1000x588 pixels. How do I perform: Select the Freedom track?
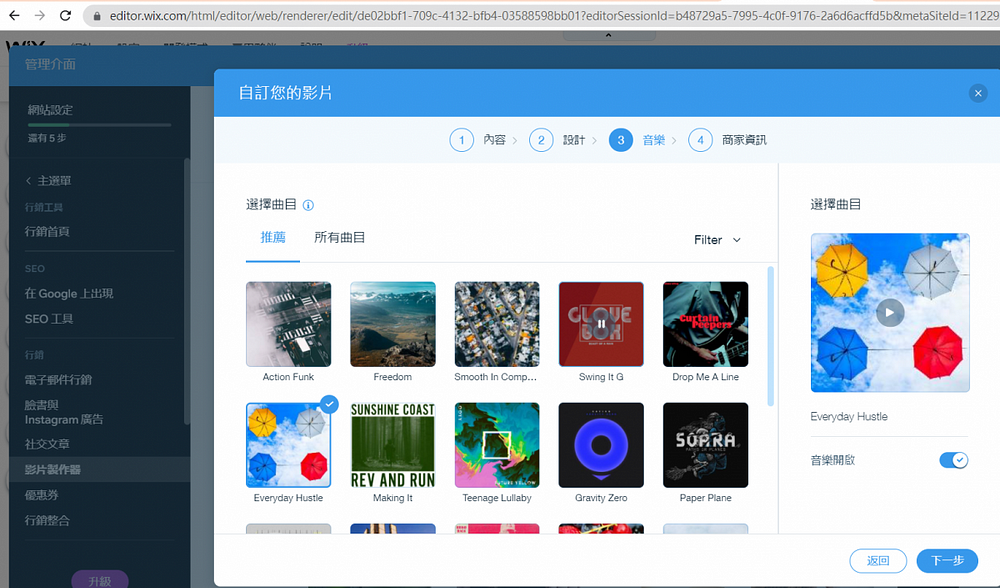(x=393, y=324)
